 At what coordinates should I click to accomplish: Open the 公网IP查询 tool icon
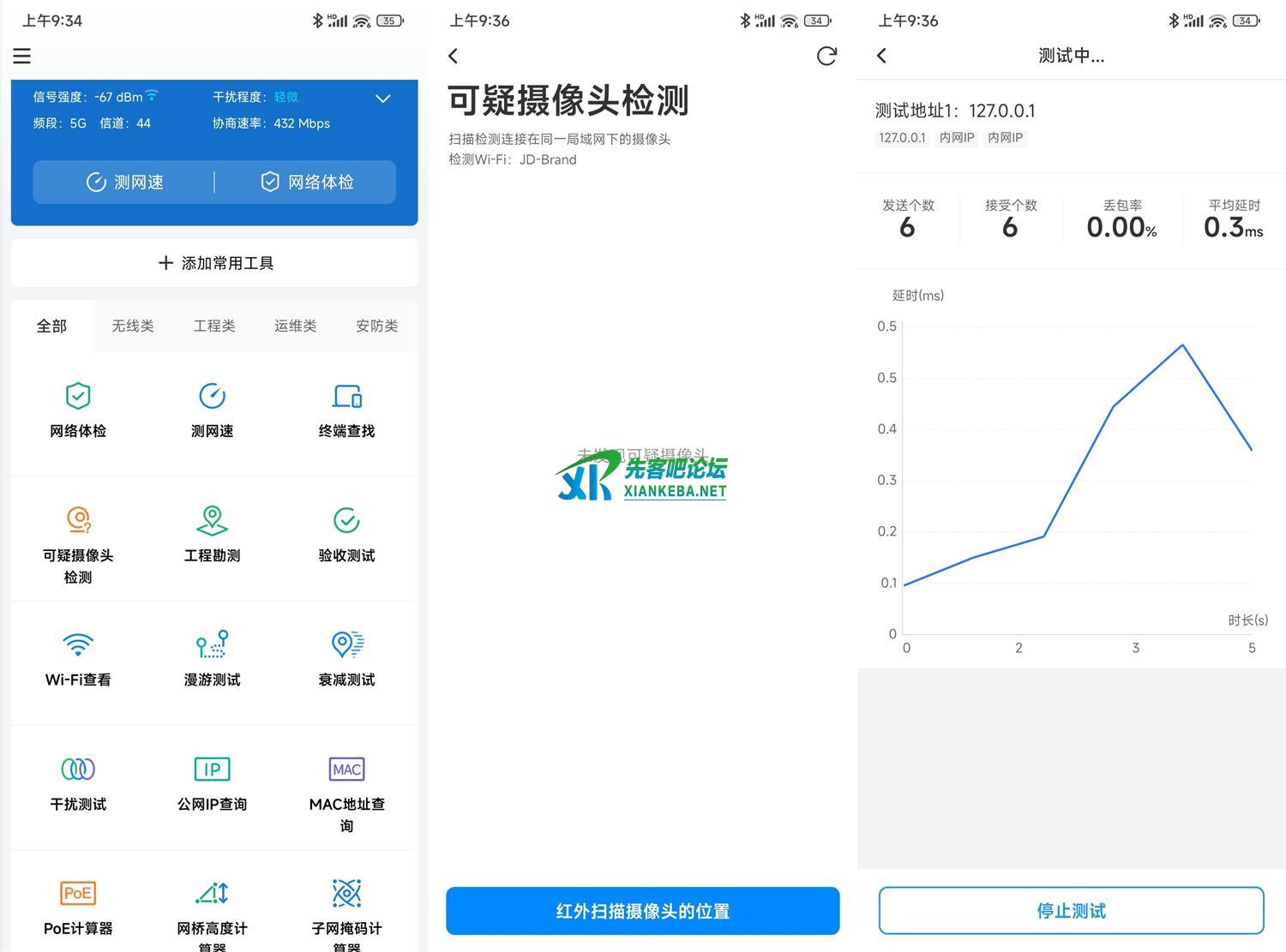click(212, 769)
